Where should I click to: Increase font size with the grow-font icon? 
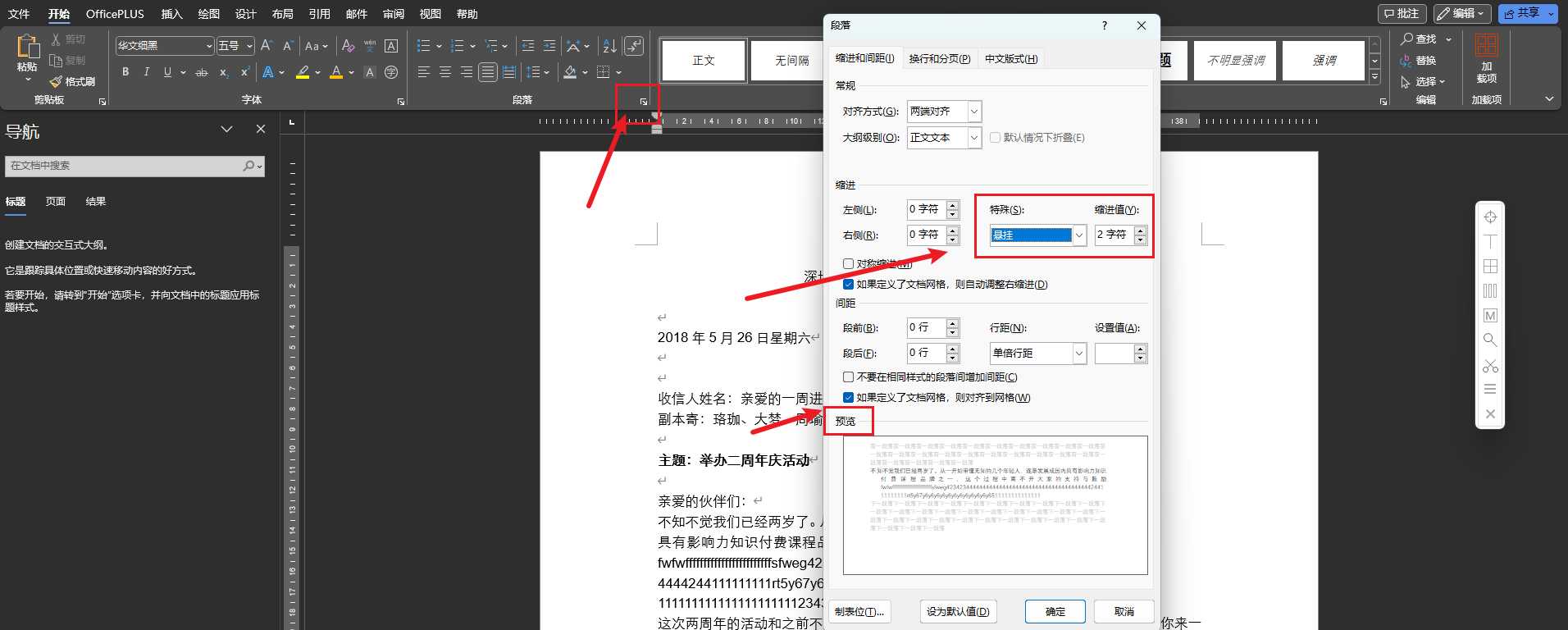point(266,46)
